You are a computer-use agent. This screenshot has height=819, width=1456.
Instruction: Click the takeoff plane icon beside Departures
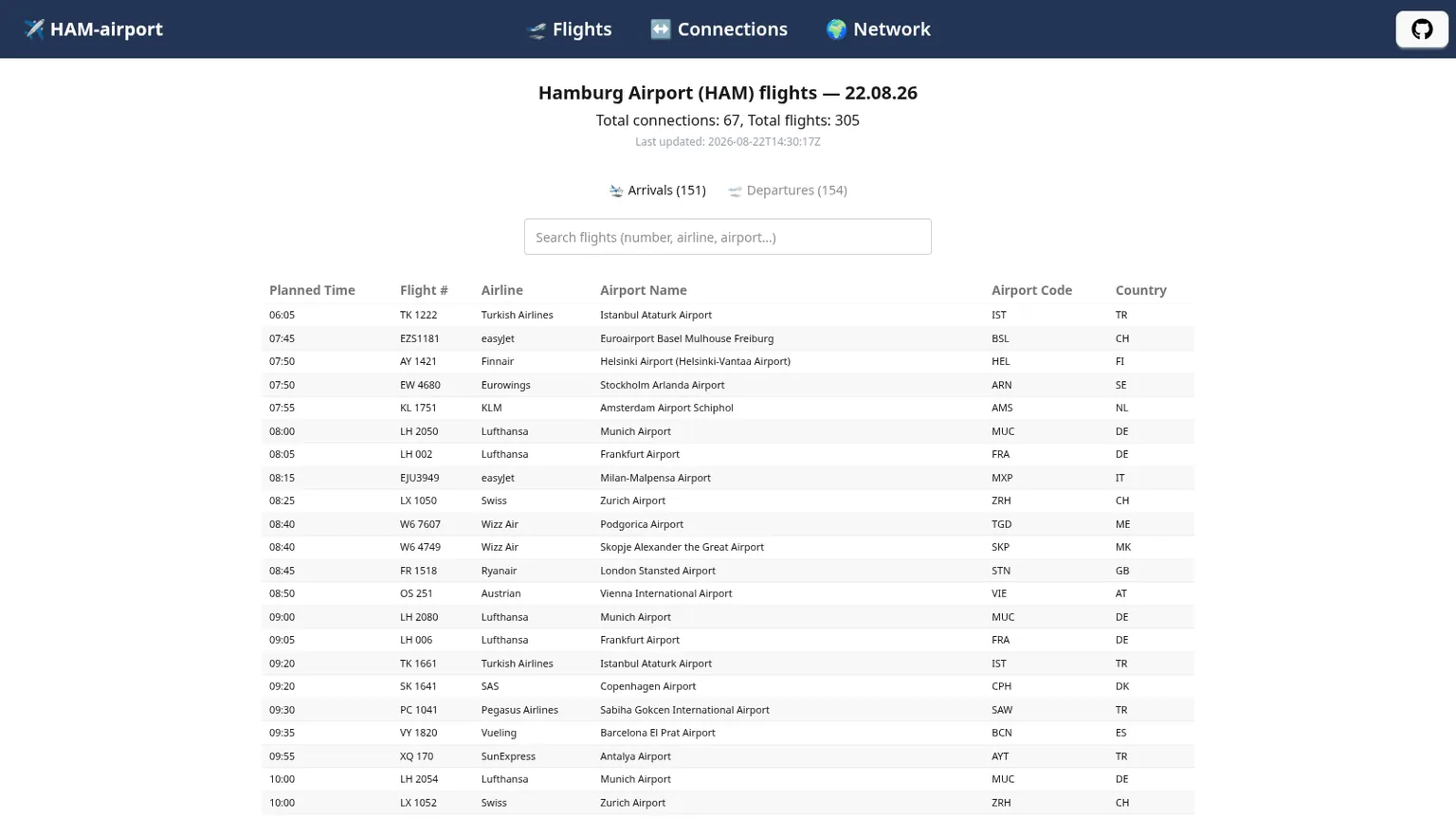tap(735, 191)
